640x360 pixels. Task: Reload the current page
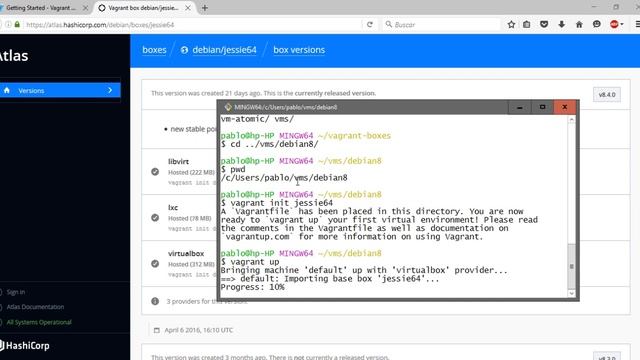coord(369,24)
